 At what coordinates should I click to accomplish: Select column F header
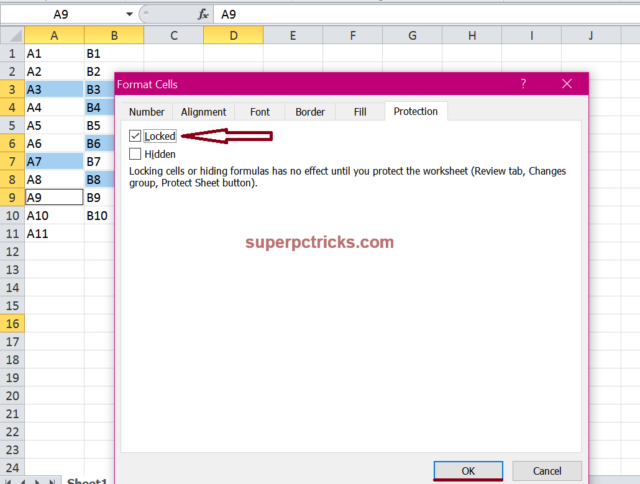353,36
